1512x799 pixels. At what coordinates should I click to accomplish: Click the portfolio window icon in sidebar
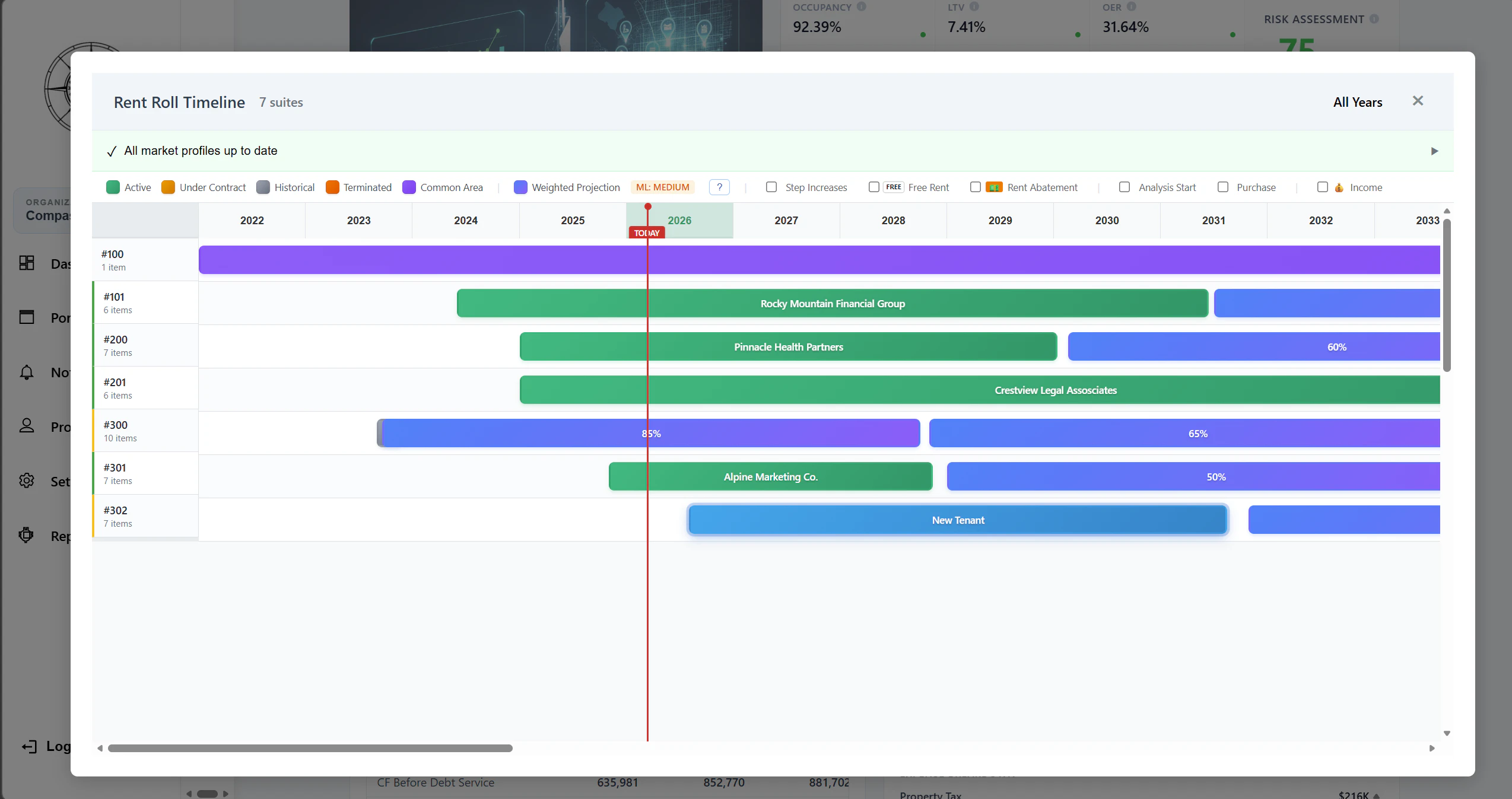27,317
